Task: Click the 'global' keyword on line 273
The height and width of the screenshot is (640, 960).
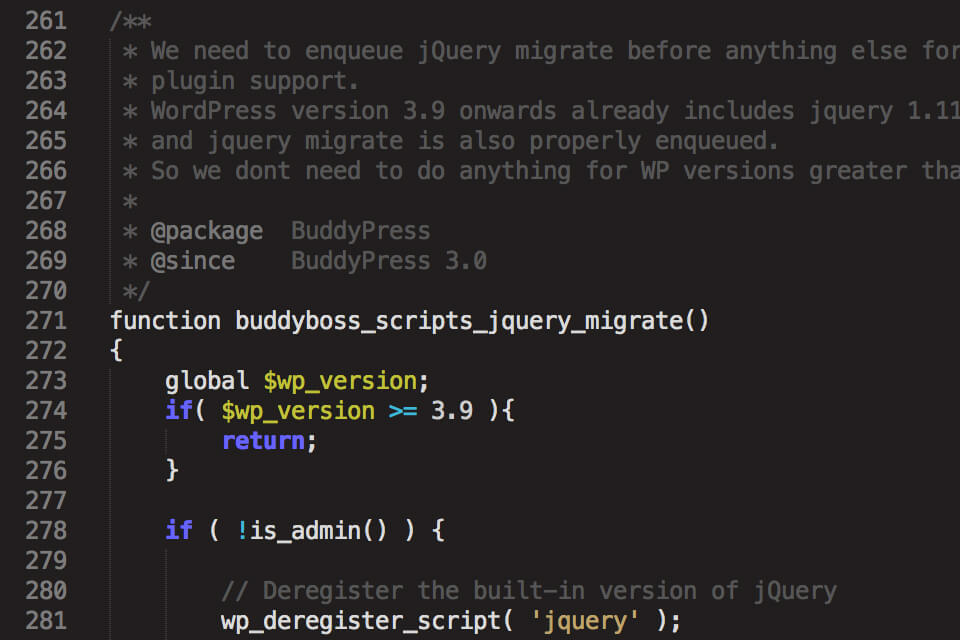Action: tap(207, 381)
